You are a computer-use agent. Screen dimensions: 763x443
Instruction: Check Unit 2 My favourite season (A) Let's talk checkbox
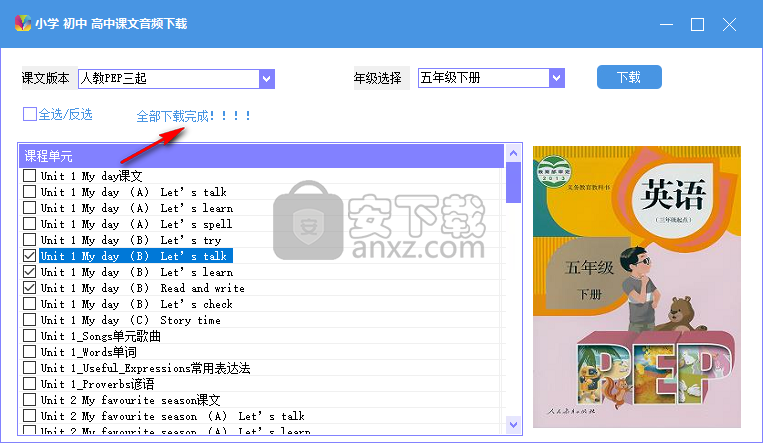tap(30, 416)
